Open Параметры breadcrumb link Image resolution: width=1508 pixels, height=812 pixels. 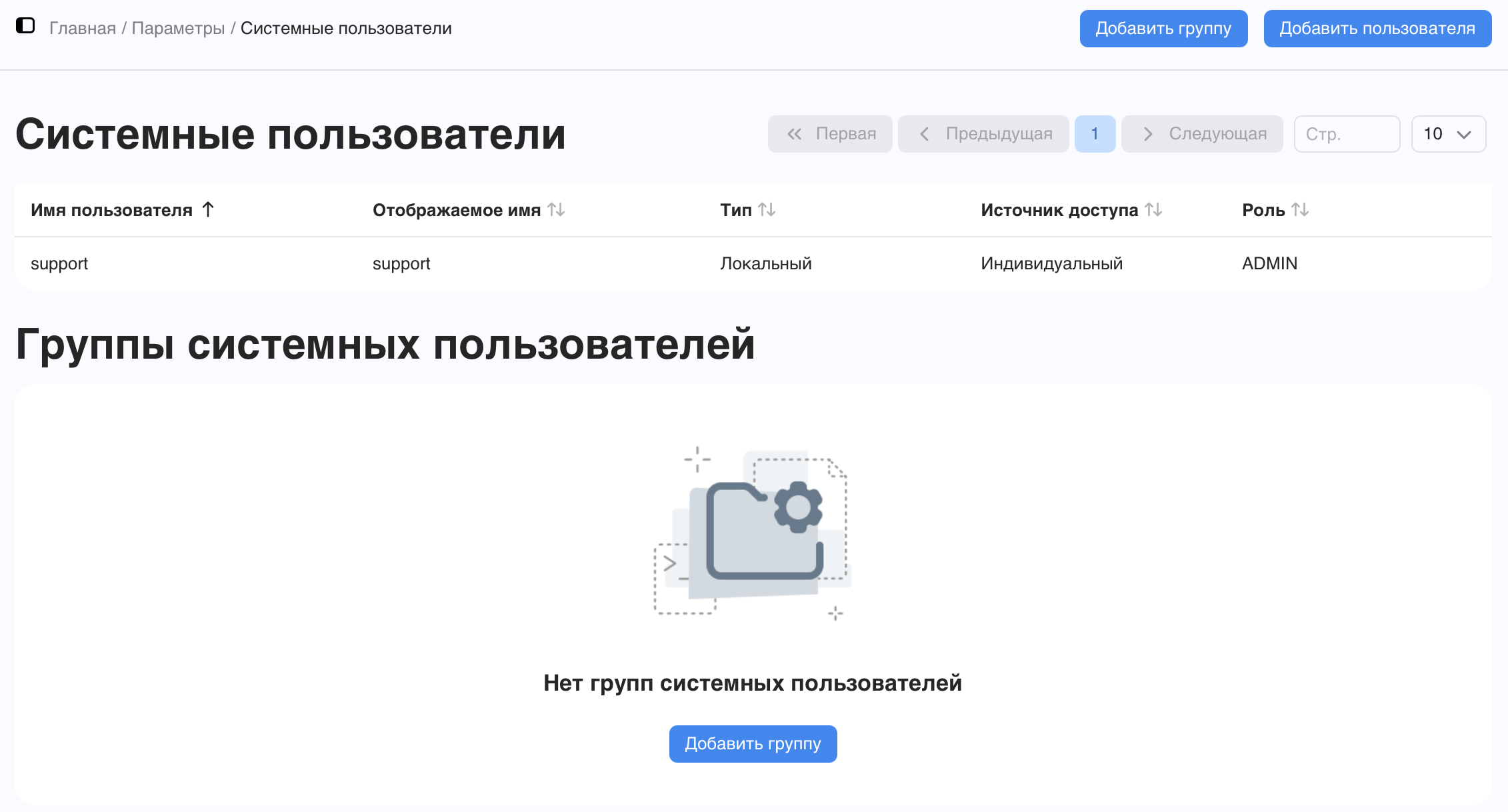pos(178,29)
